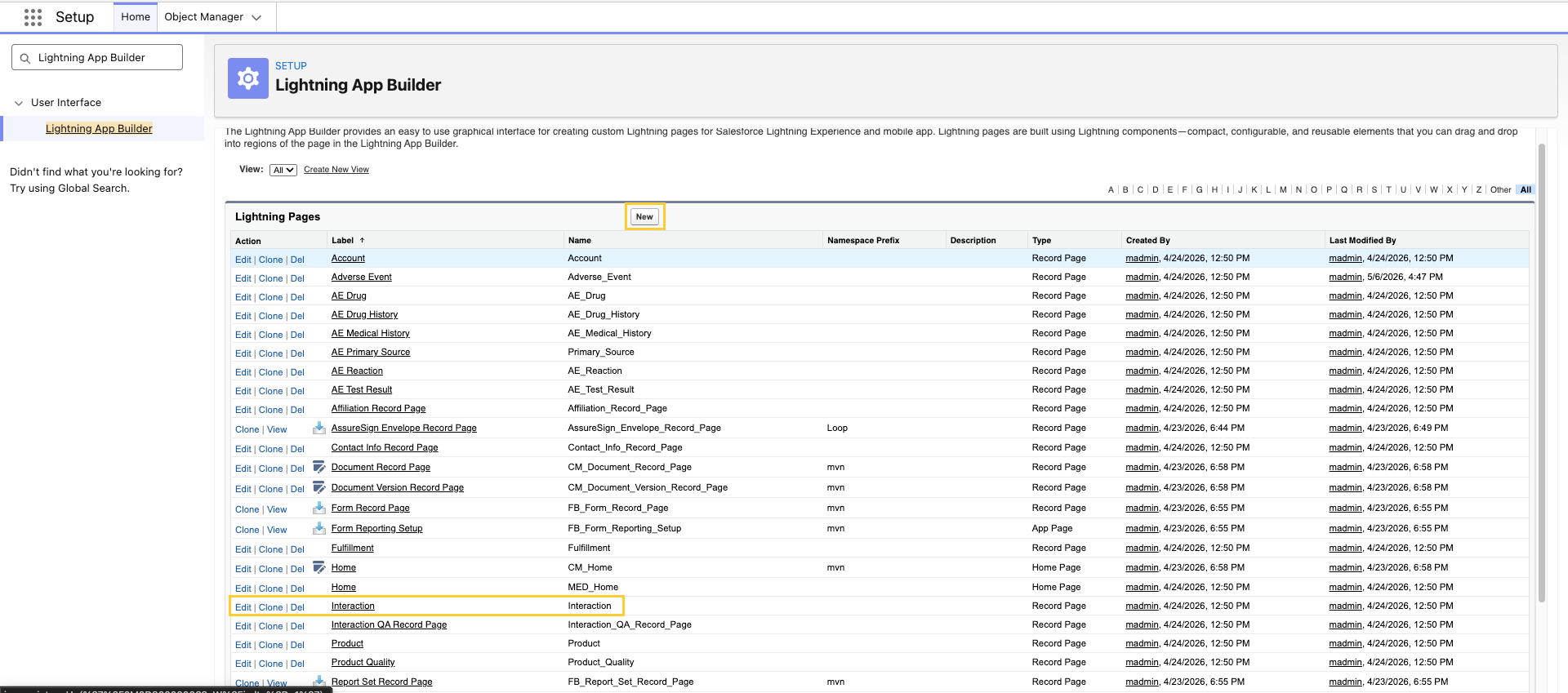Image resolution: width=1568 pixels, height=693 pixels.
Task: Sort by the Created By column header
Action: point(1148,240)
